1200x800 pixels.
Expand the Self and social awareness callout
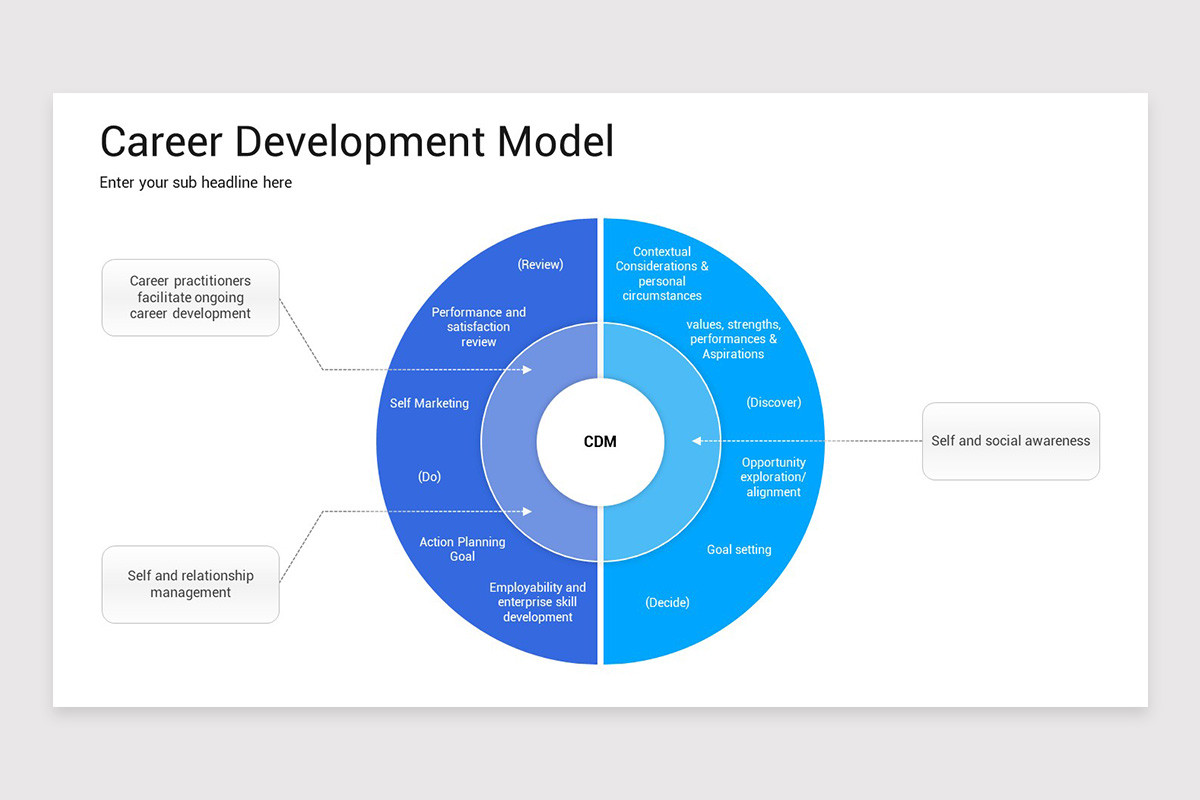click(1010, 440)
